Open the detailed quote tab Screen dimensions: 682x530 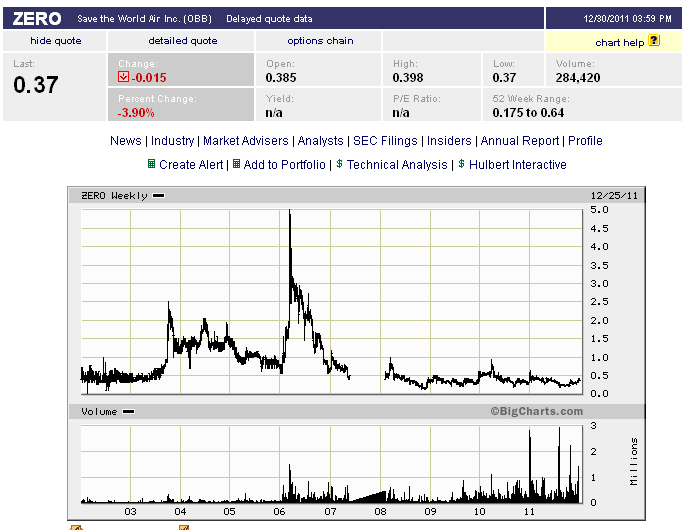(183, 41)
